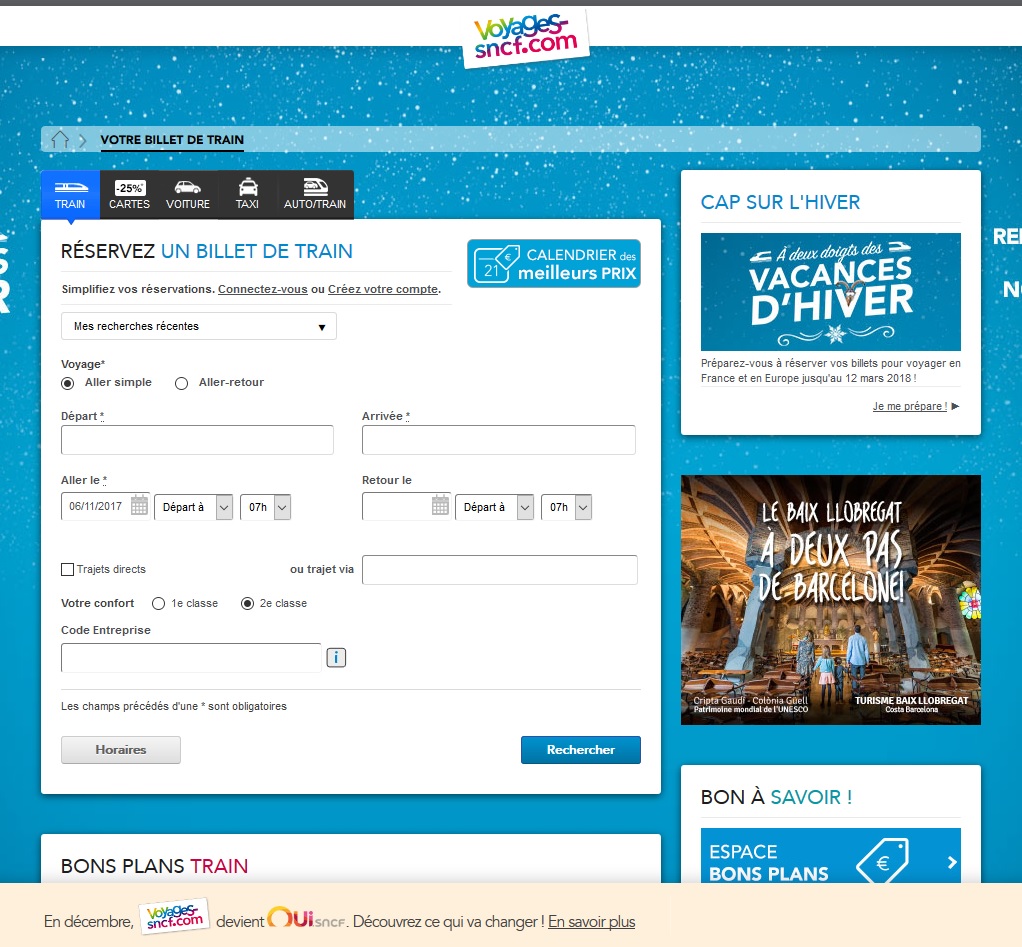Open the calendar icon for Retour le
The height and width of the screenshot is (947, 1022).
[x=440, y=506]
